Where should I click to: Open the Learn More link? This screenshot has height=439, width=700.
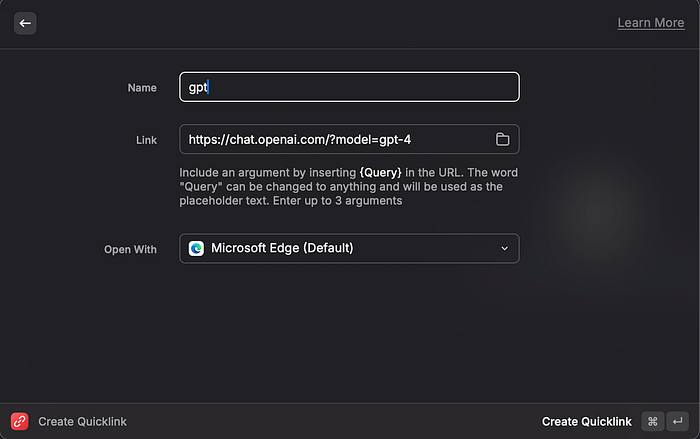pos(651,23)
